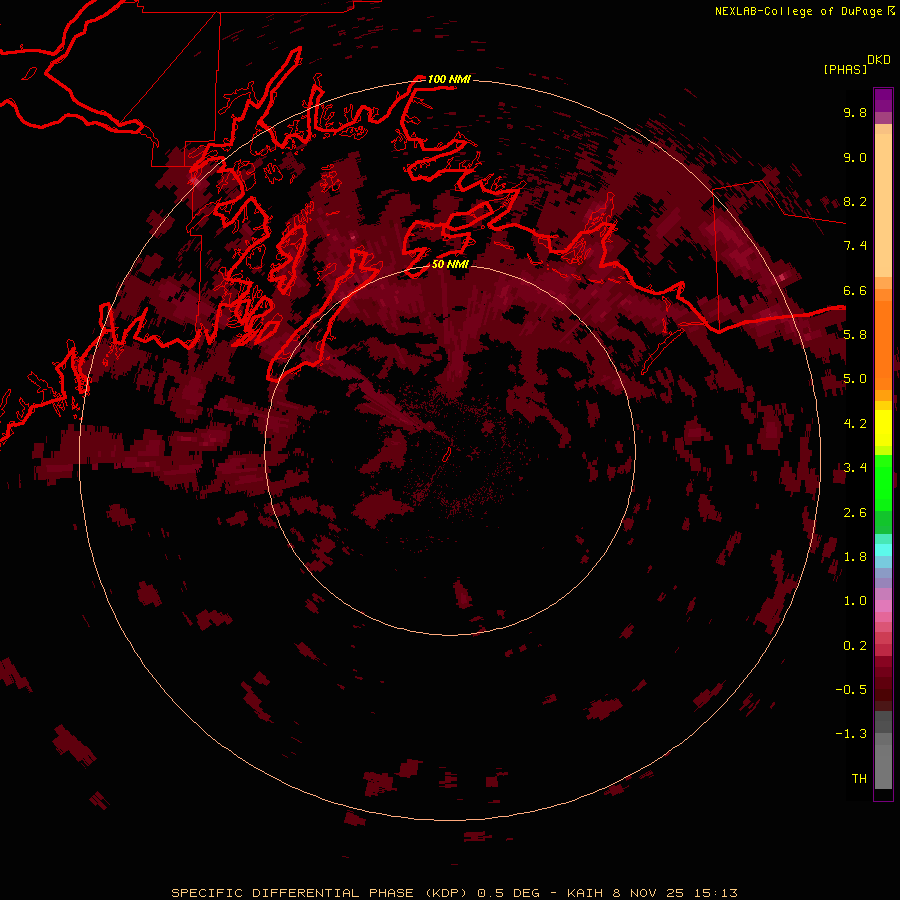The height and width of the screenshot is (900, 900).
Task: Click the 6.6 scale value
Action: click(x=855, y=290)
